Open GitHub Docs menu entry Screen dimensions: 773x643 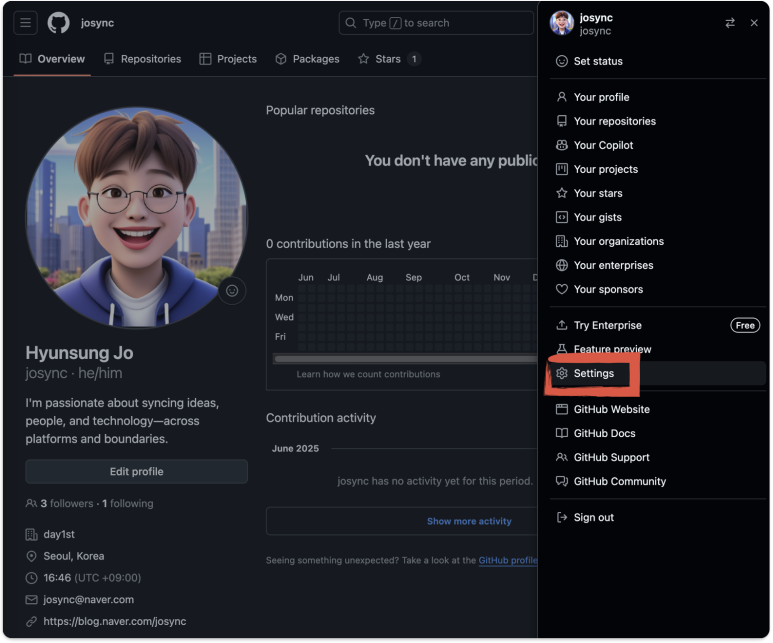click(x=658, y=433)
